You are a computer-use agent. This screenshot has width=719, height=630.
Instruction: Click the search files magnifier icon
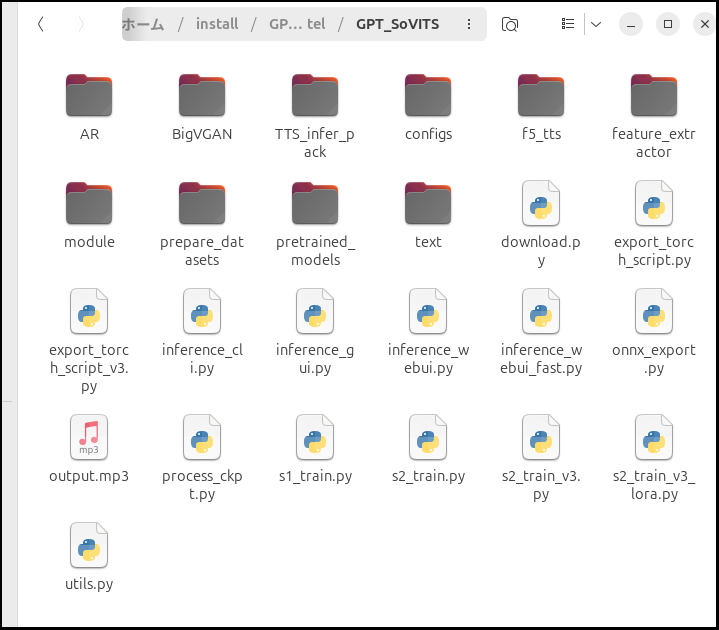click(x=510, y=24)
